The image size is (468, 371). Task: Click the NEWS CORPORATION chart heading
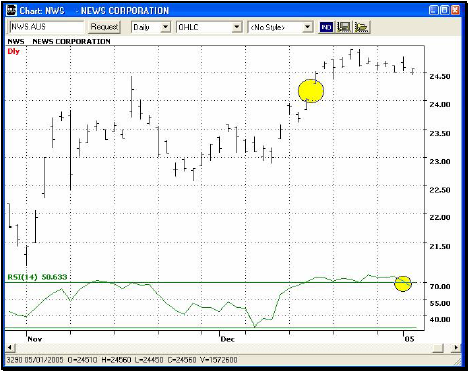[x=71, y=41]
